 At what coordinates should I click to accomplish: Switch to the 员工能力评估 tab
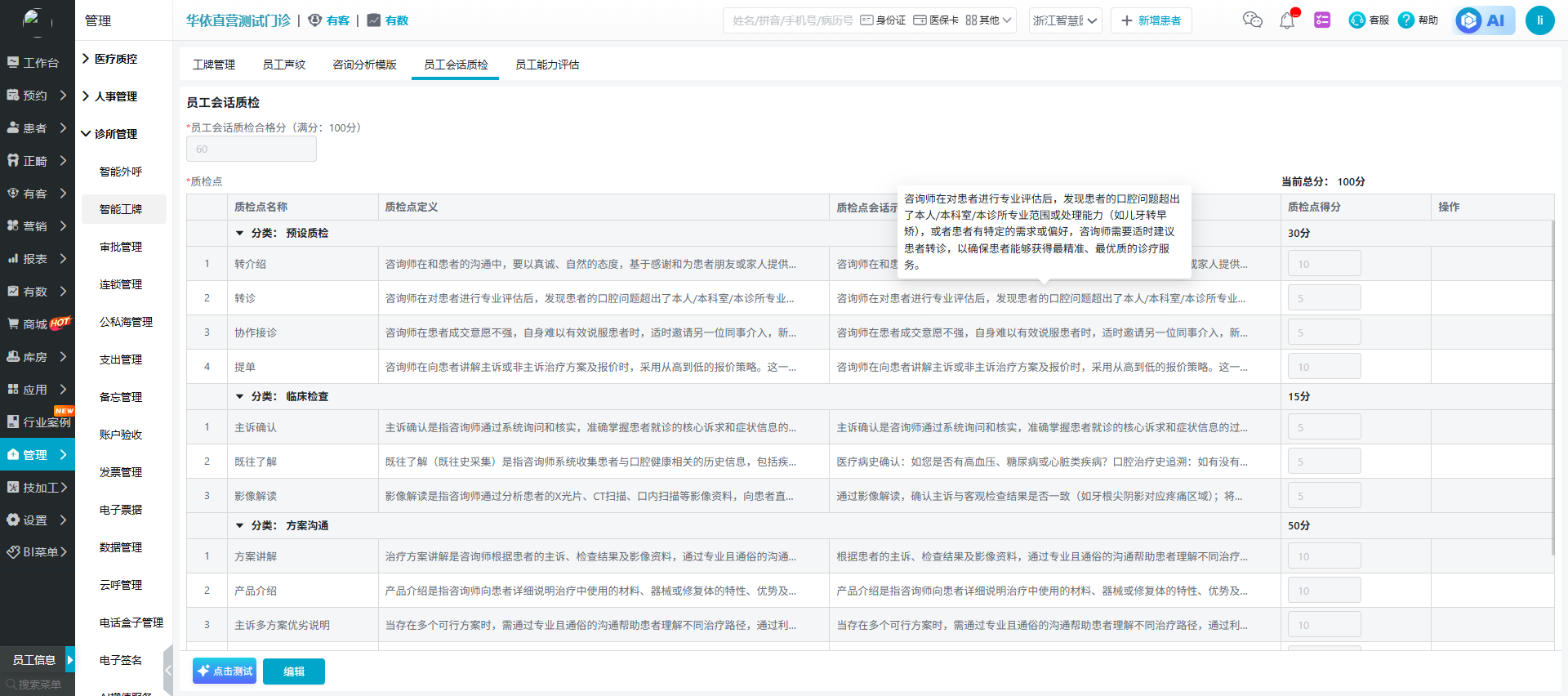coord(546,65)
